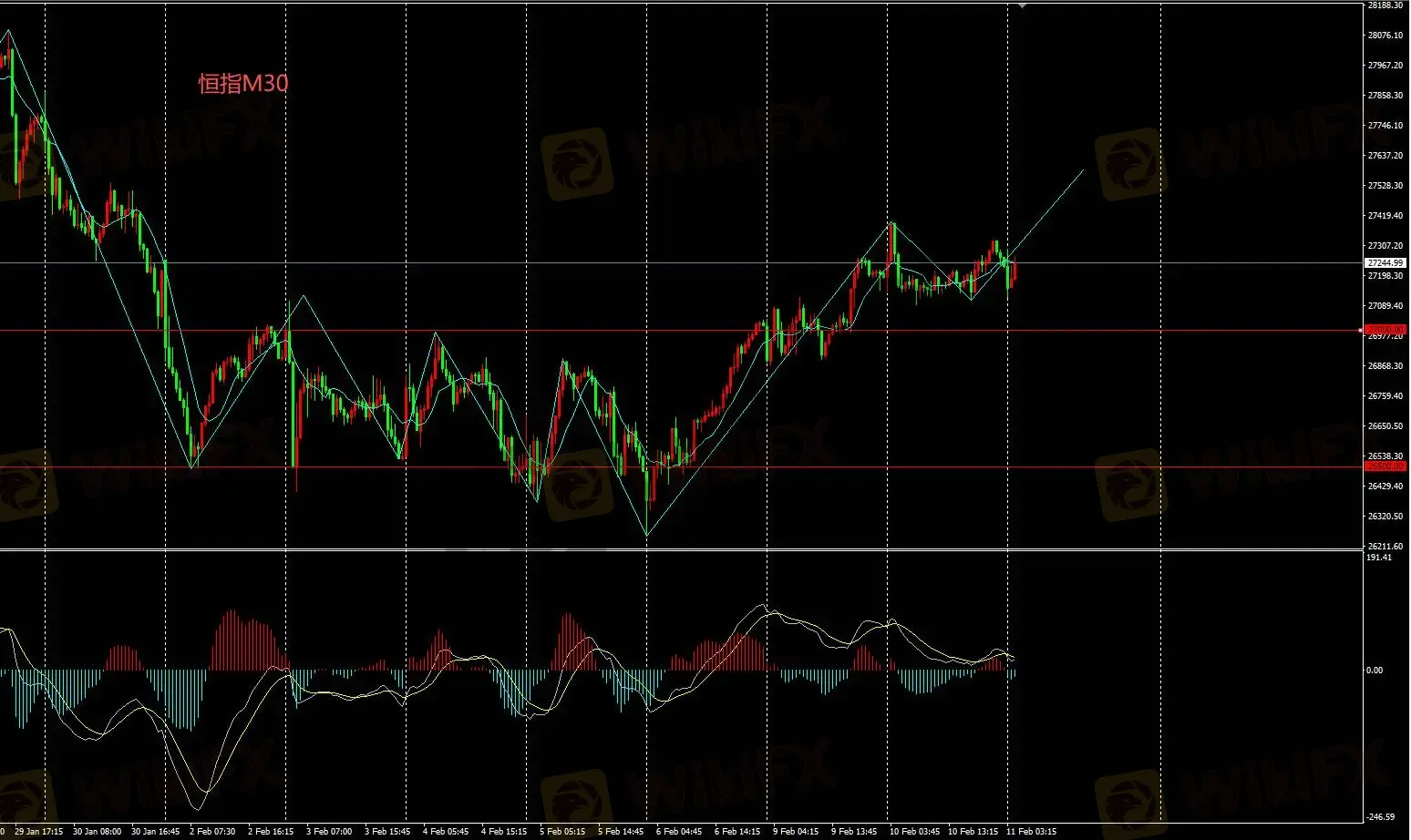Click time axis label 6 Feb 14:15
Screen dimensions: 1411x840
737,832
